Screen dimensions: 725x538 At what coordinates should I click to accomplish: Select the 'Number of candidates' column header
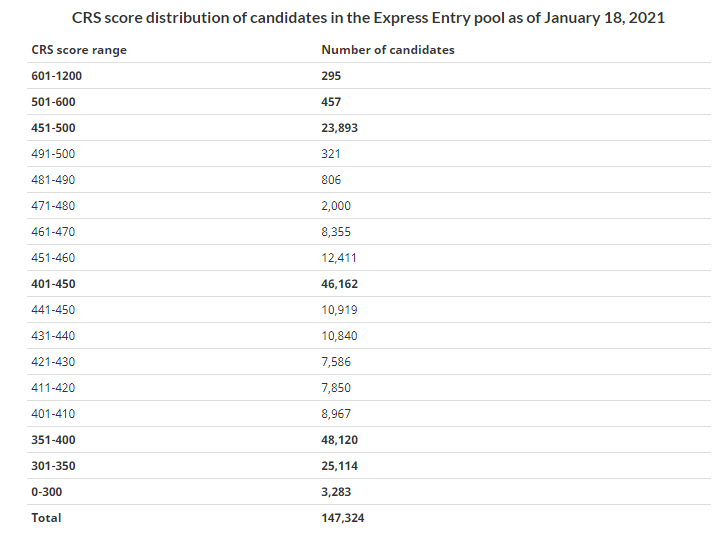click(x=388, y=50)
